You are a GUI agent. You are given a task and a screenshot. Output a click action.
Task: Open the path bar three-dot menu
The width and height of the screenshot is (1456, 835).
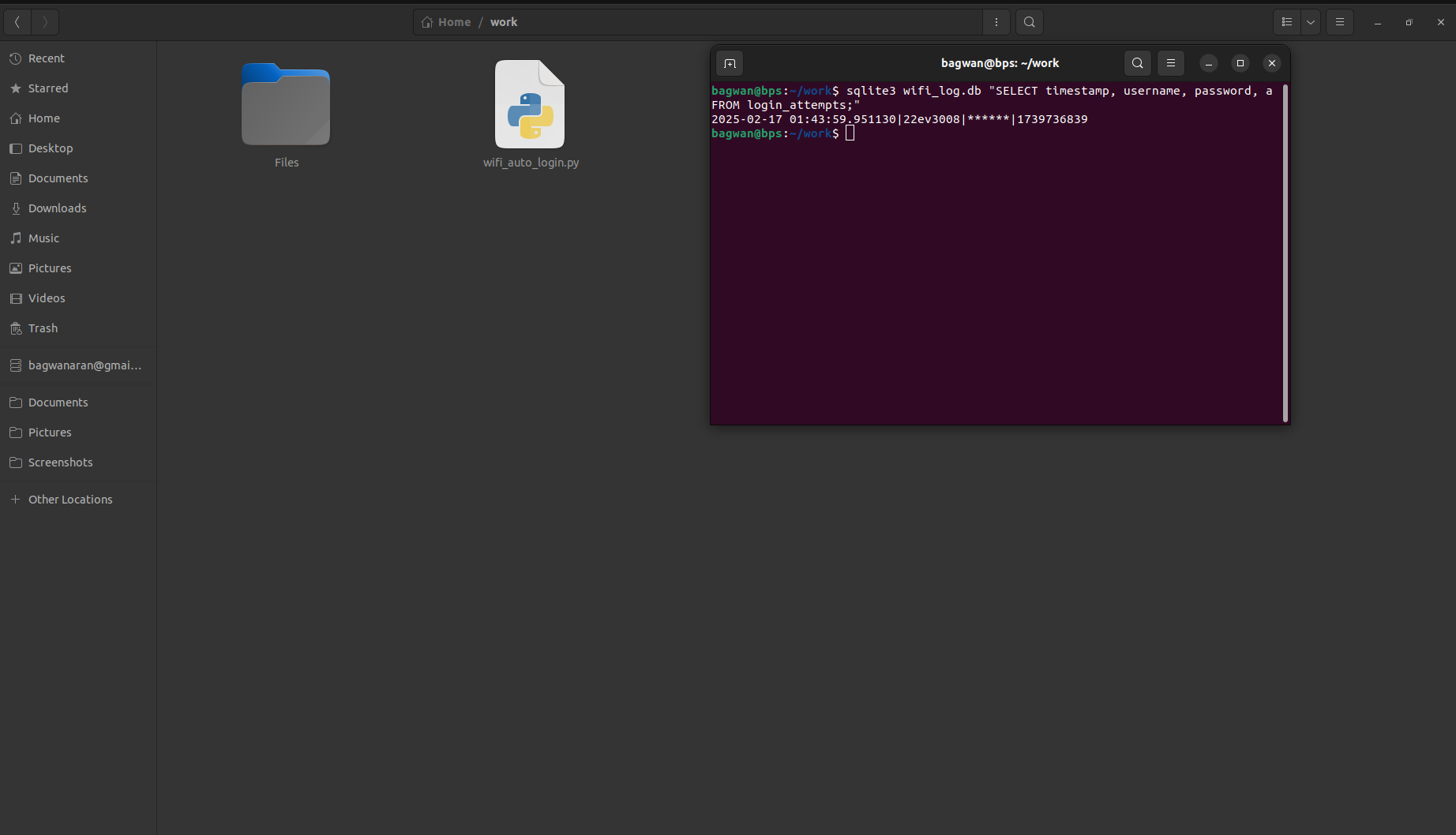tap(996, 22)
